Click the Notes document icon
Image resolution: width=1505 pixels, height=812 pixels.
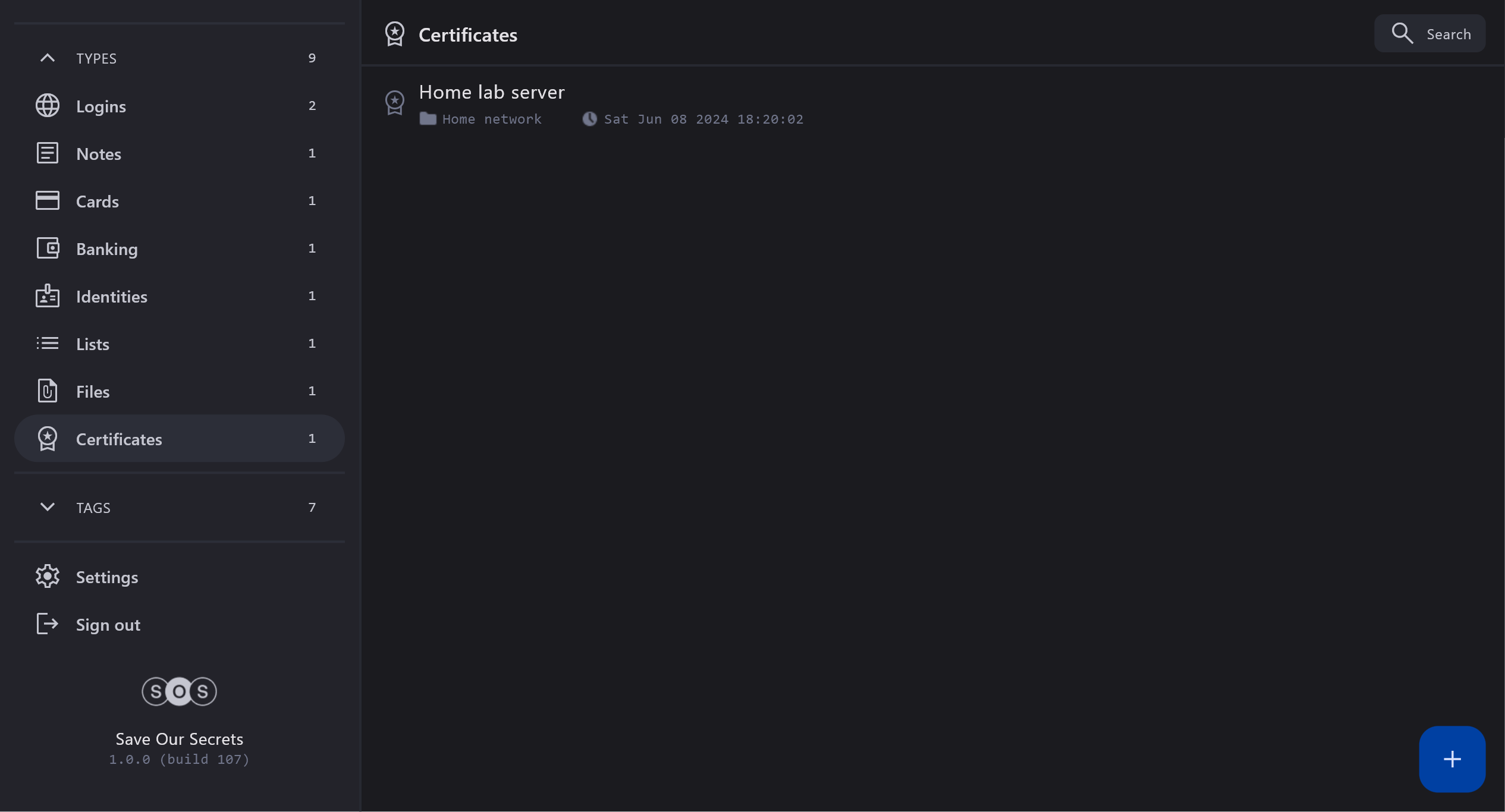point(48,153)
